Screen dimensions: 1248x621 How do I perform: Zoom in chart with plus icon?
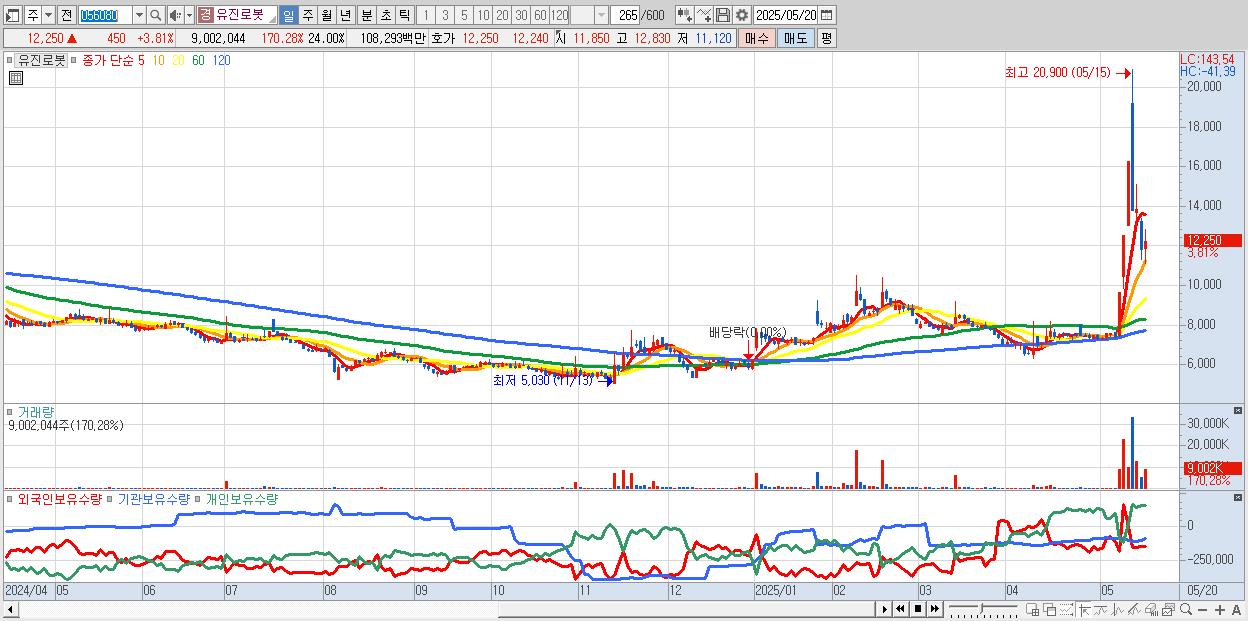(x=1220, y=609)
